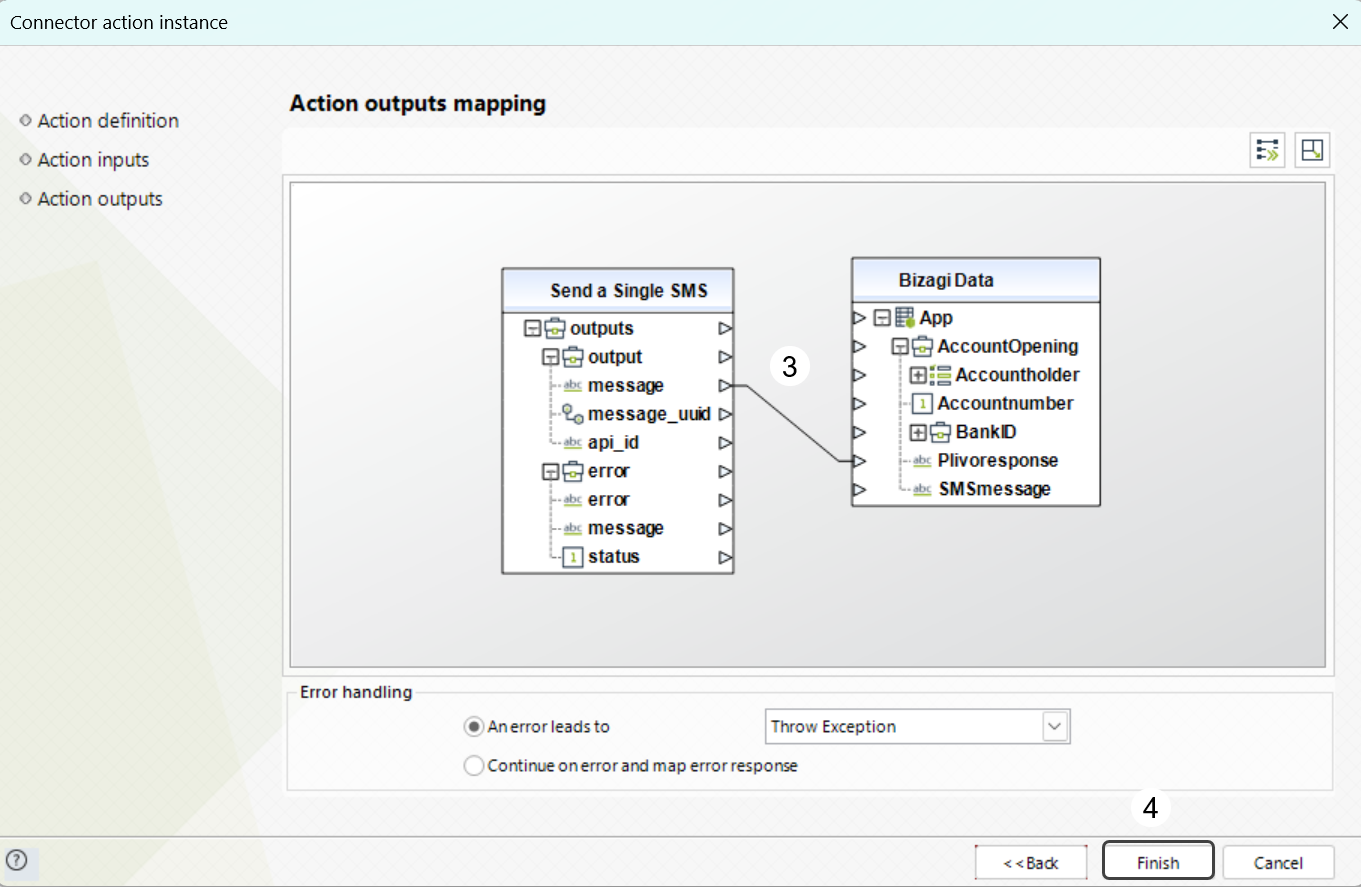The width and height of the screenshot is (1361, 887).
Task: Click output connector arrow of api_id
Action: (x=725, y=443)
